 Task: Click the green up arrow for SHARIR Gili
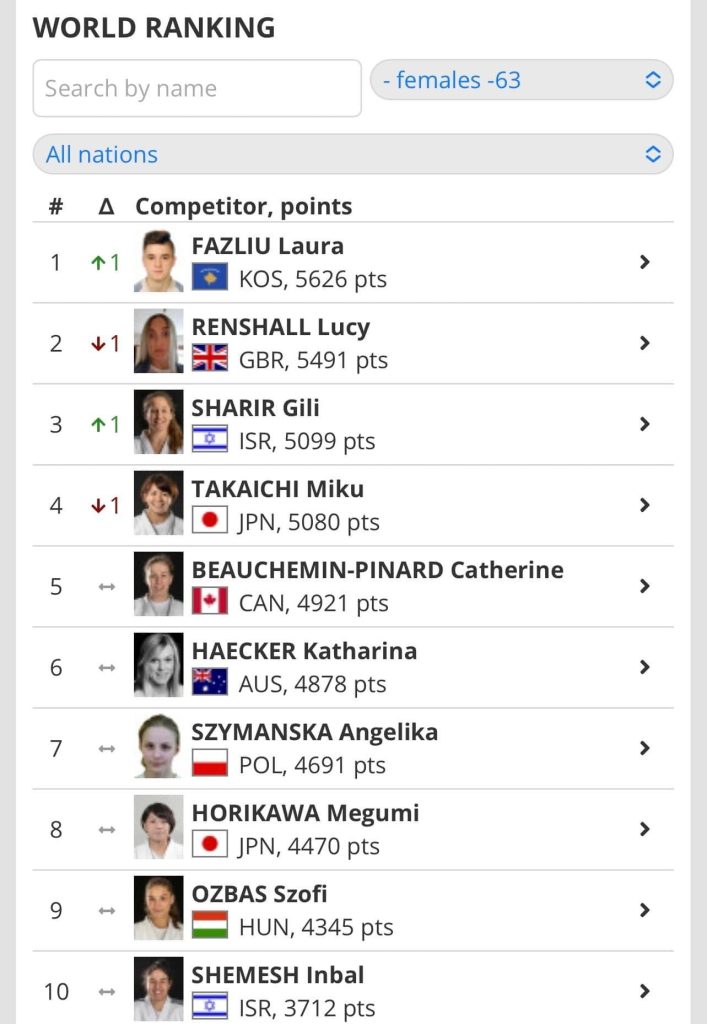click(x=99, y=425)
